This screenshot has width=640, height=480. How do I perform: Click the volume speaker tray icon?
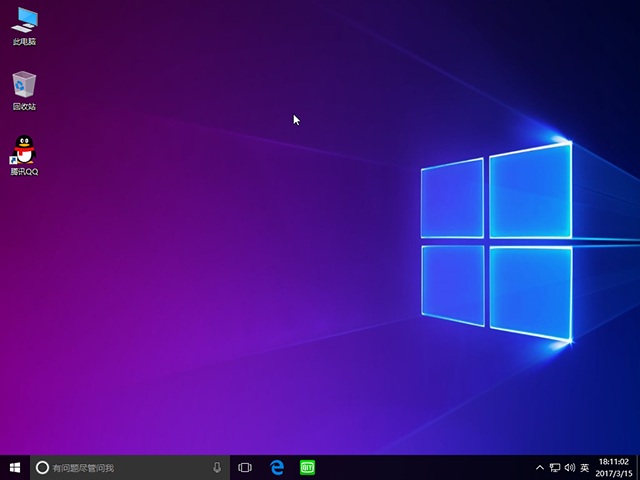tap(569, 467)
